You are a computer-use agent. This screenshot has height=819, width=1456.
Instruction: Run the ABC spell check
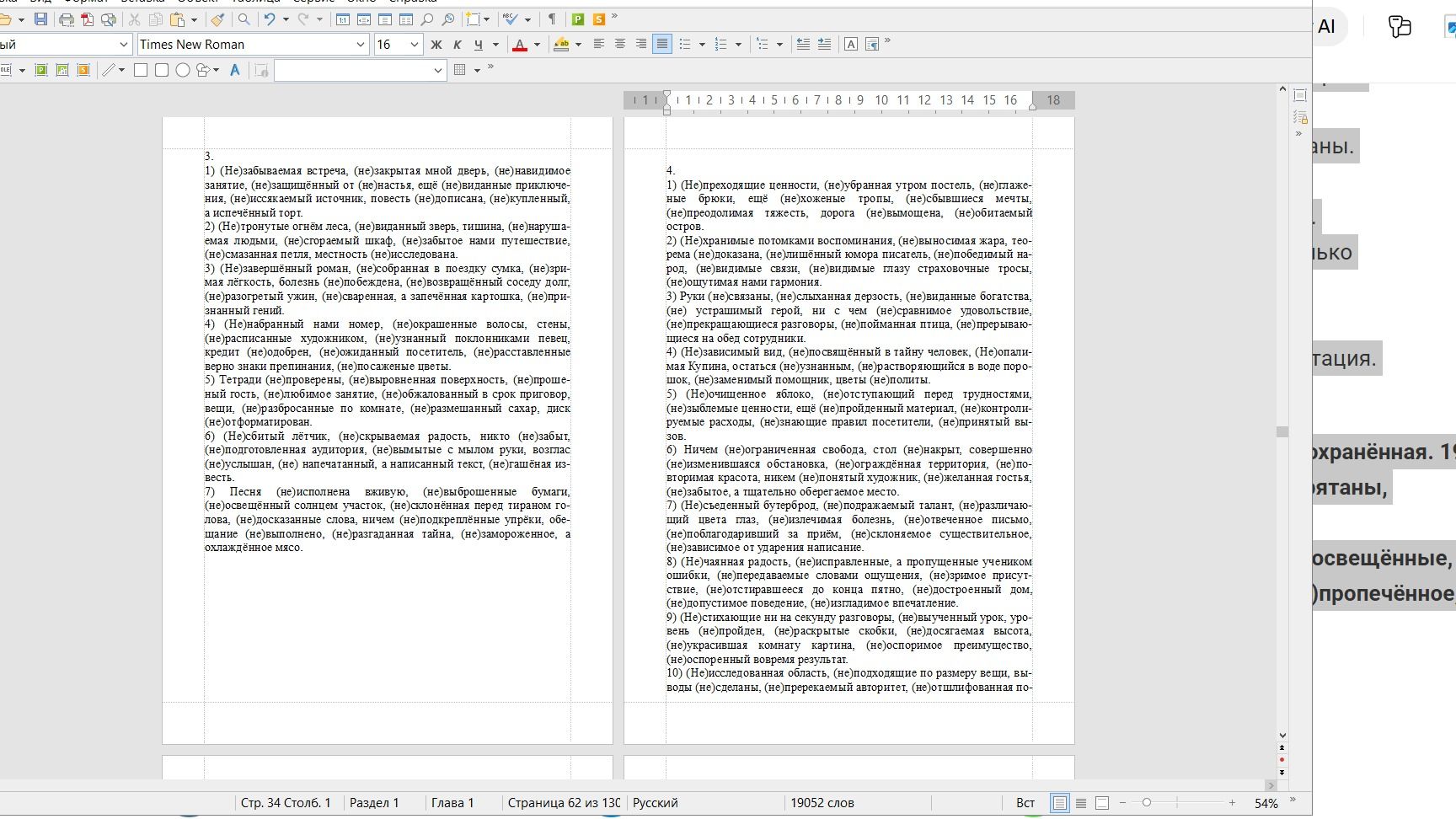click(510, 19)
